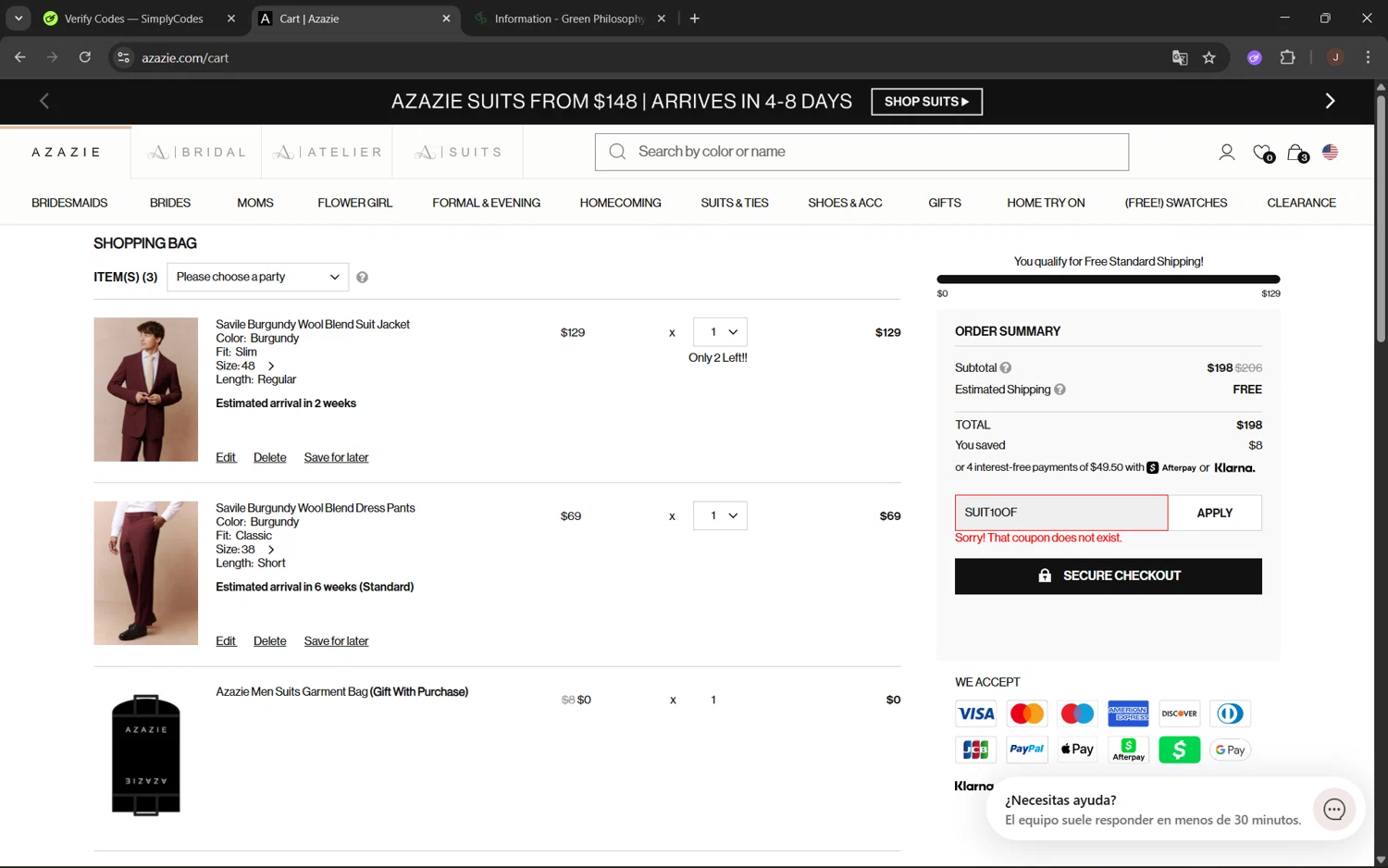
Task: Open the Please choose a party dropdown
Action: pyautogui.click(x=258, y=277)
